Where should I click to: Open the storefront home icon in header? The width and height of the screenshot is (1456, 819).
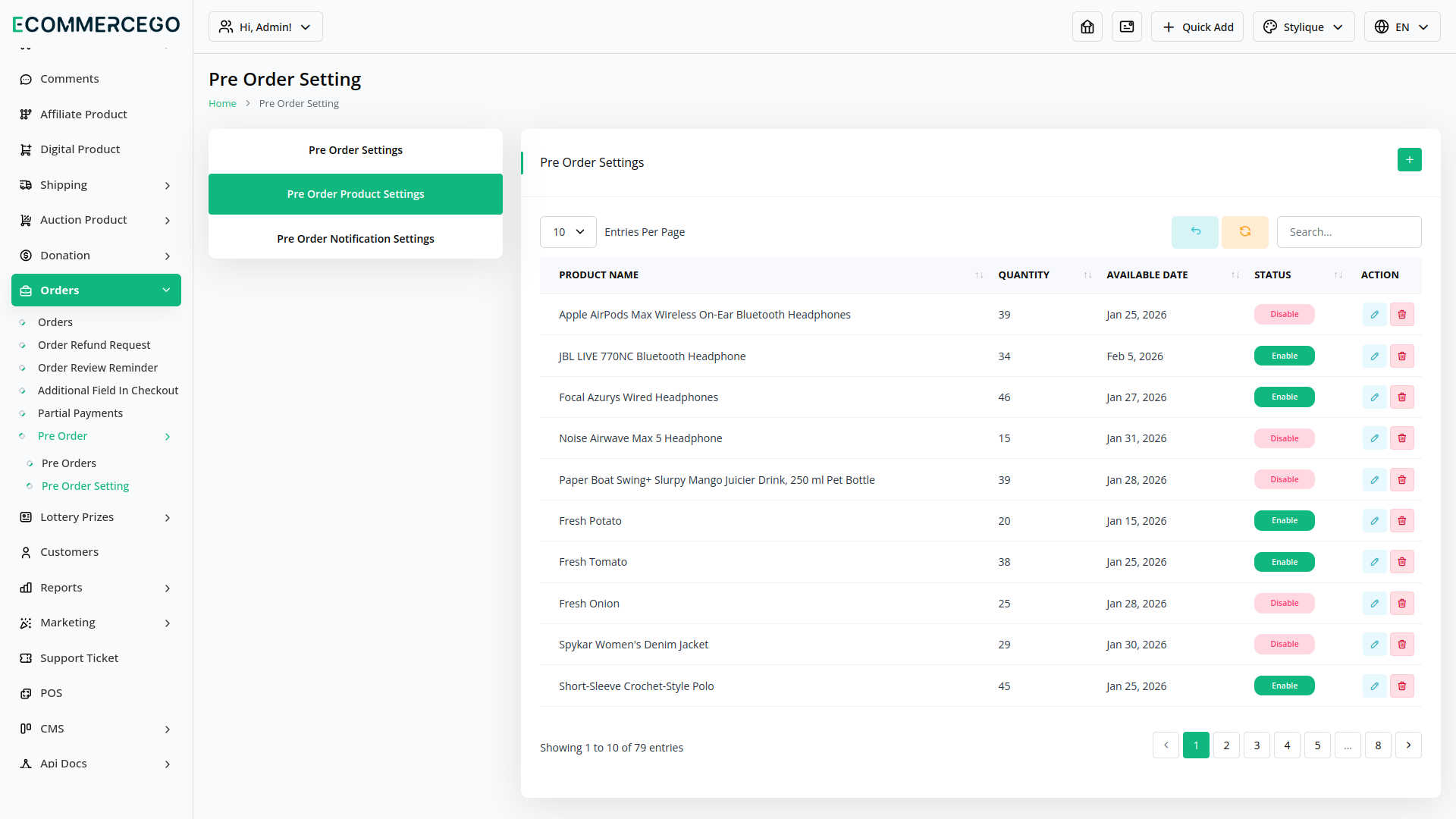tap(1087, 27)
